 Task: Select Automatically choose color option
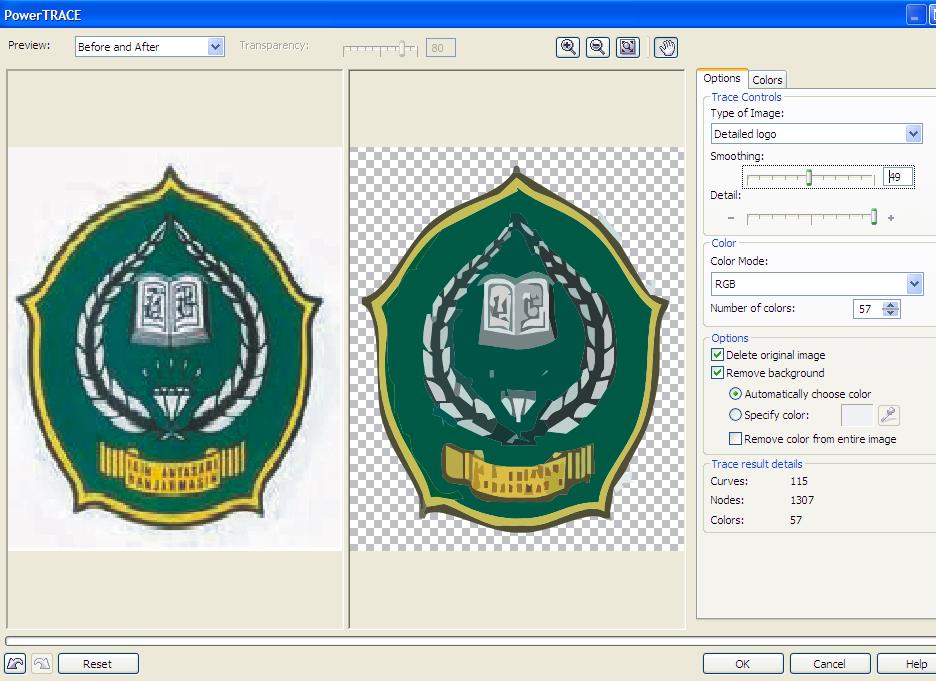coord(735,394)
